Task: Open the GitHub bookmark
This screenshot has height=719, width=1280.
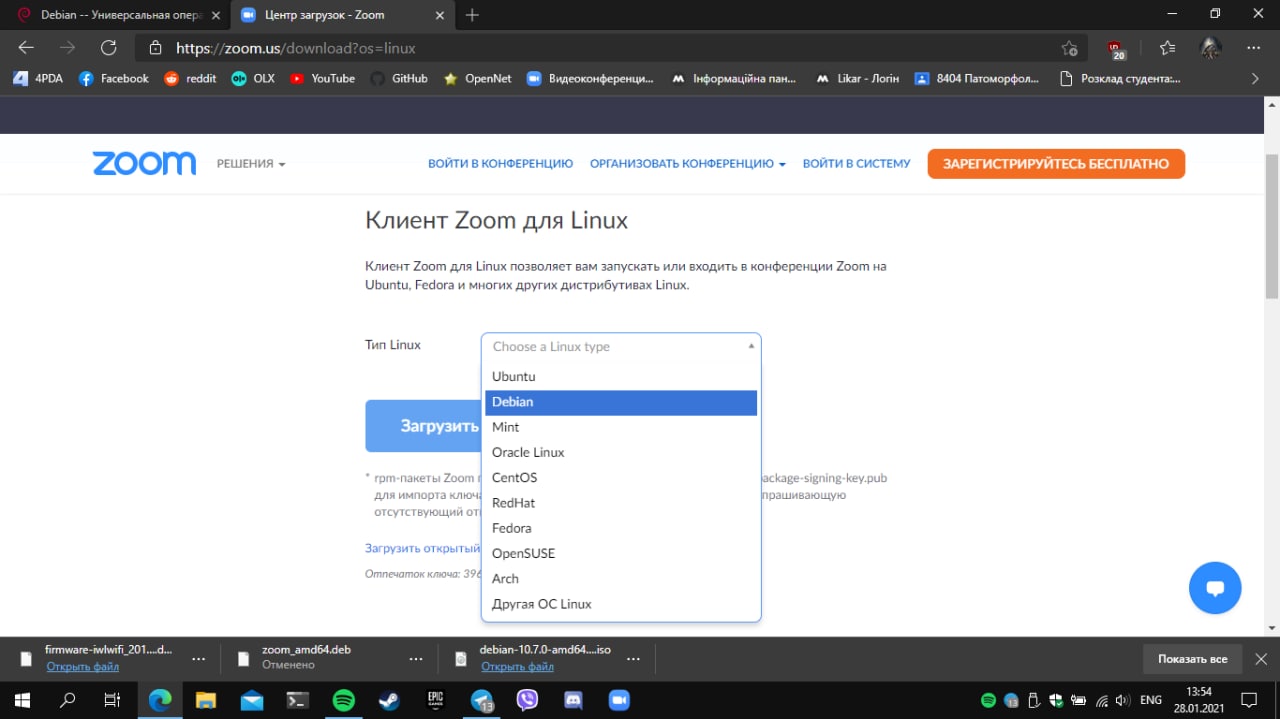Action: (399, 78)
